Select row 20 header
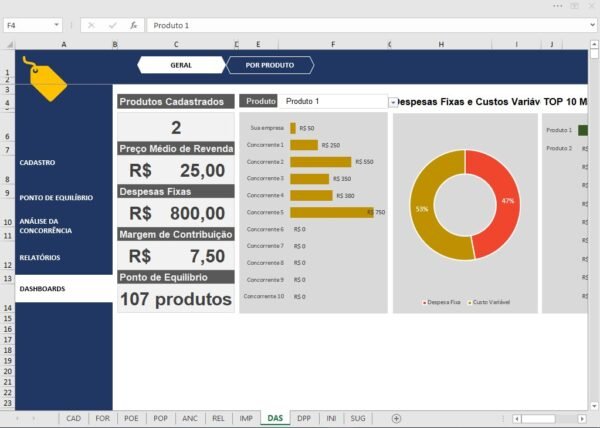Screen dimensions: 600x428 7,371
